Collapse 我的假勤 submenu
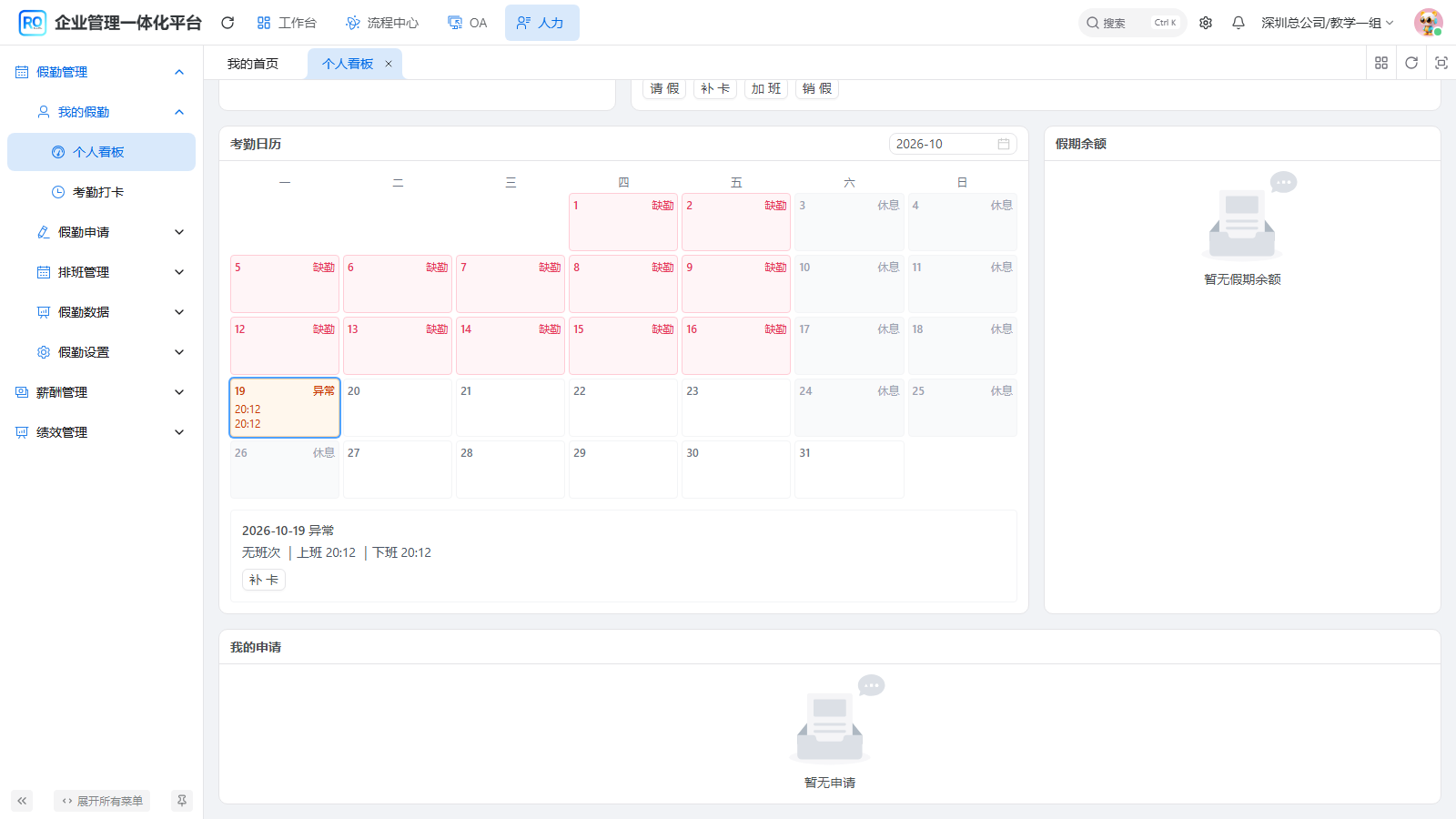 coord(101,112)
